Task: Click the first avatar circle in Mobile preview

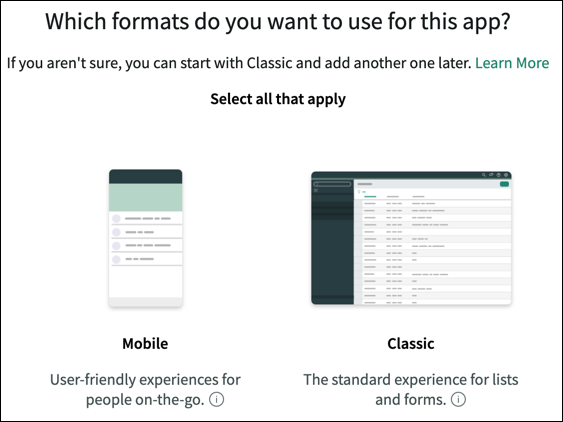Action: tap(116, 218)
